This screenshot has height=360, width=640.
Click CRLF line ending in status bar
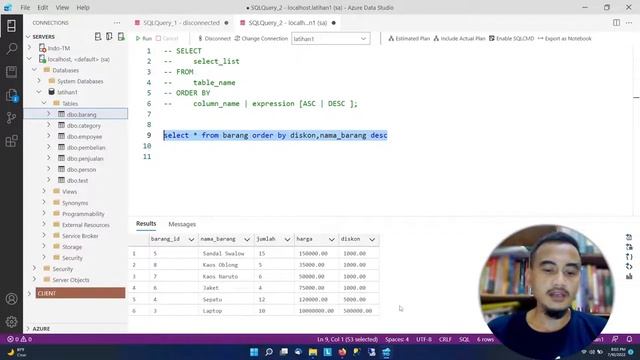pos(445,339)
